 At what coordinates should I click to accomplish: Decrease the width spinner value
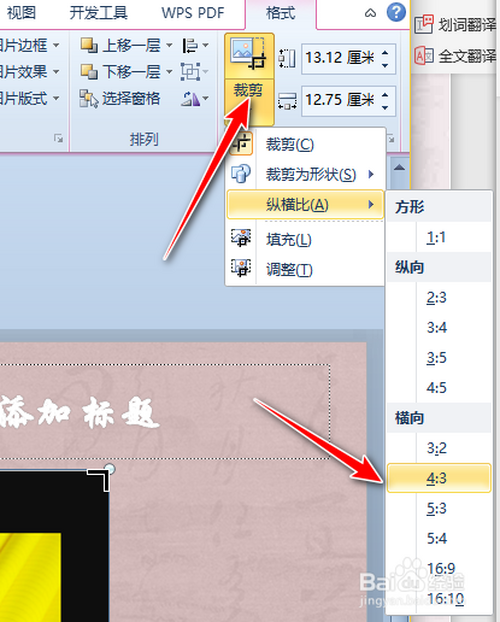[385, 107]
